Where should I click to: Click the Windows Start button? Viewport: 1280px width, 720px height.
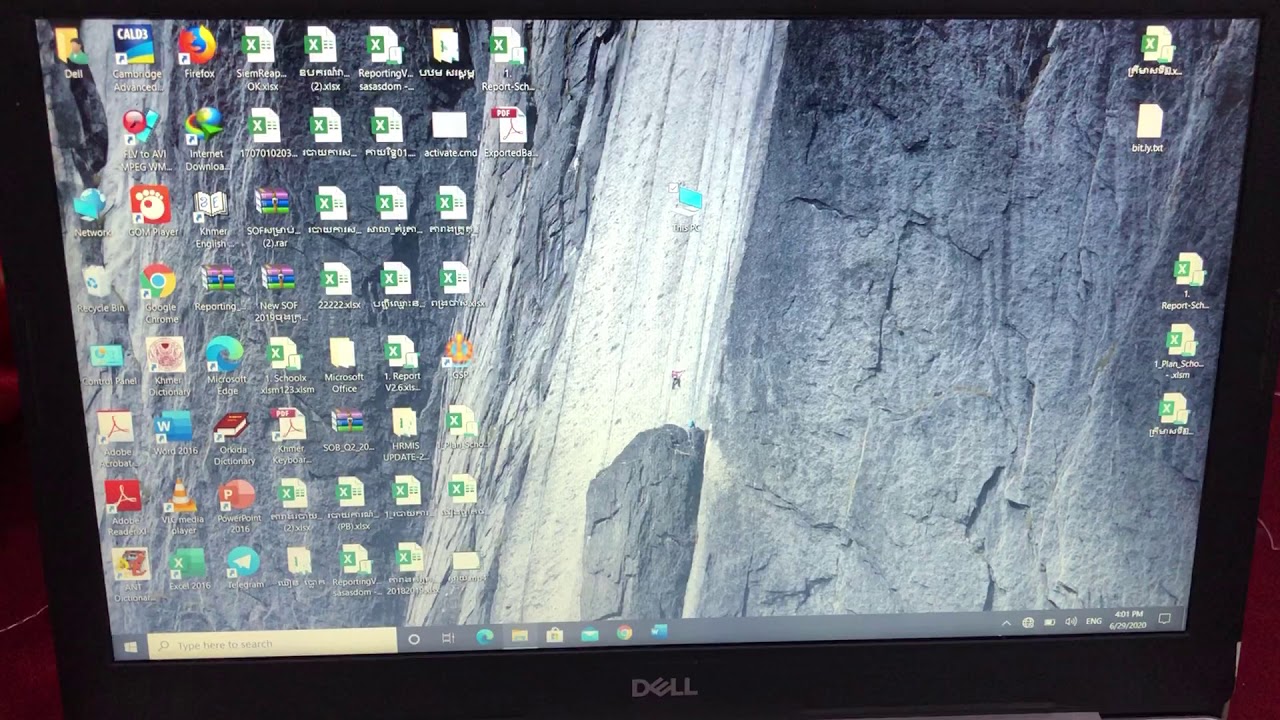(130, 648)
